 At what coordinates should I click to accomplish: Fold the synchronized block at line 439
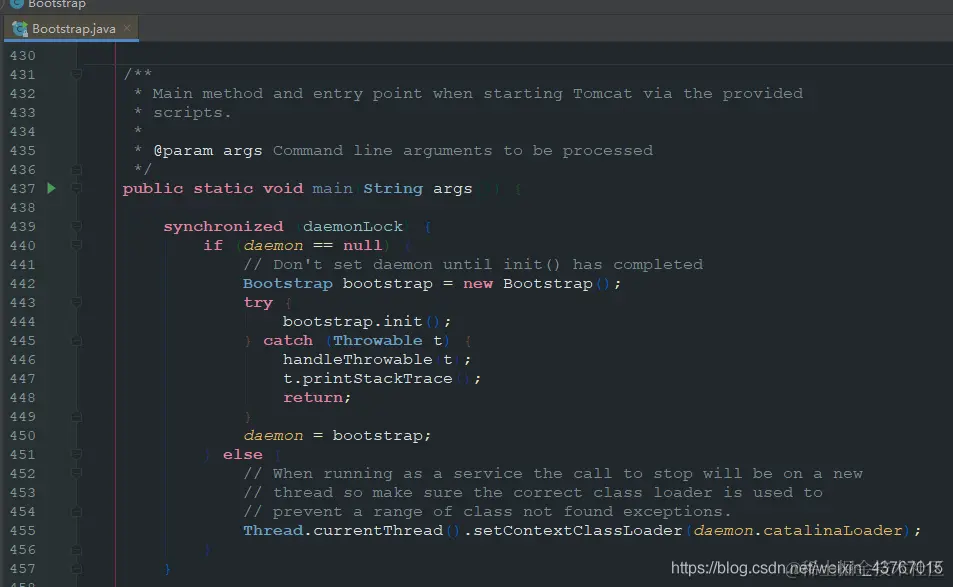tap(77, 227)
